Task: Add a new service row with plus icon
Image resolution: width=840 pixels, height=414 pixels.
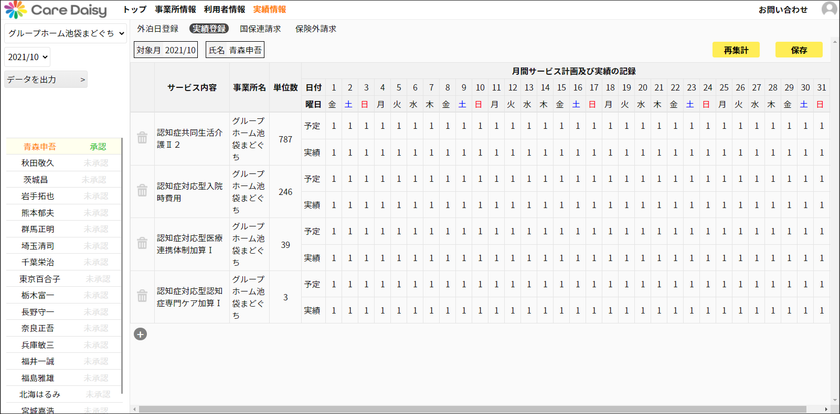Action: pyautogui.click(x=140, y=334)
